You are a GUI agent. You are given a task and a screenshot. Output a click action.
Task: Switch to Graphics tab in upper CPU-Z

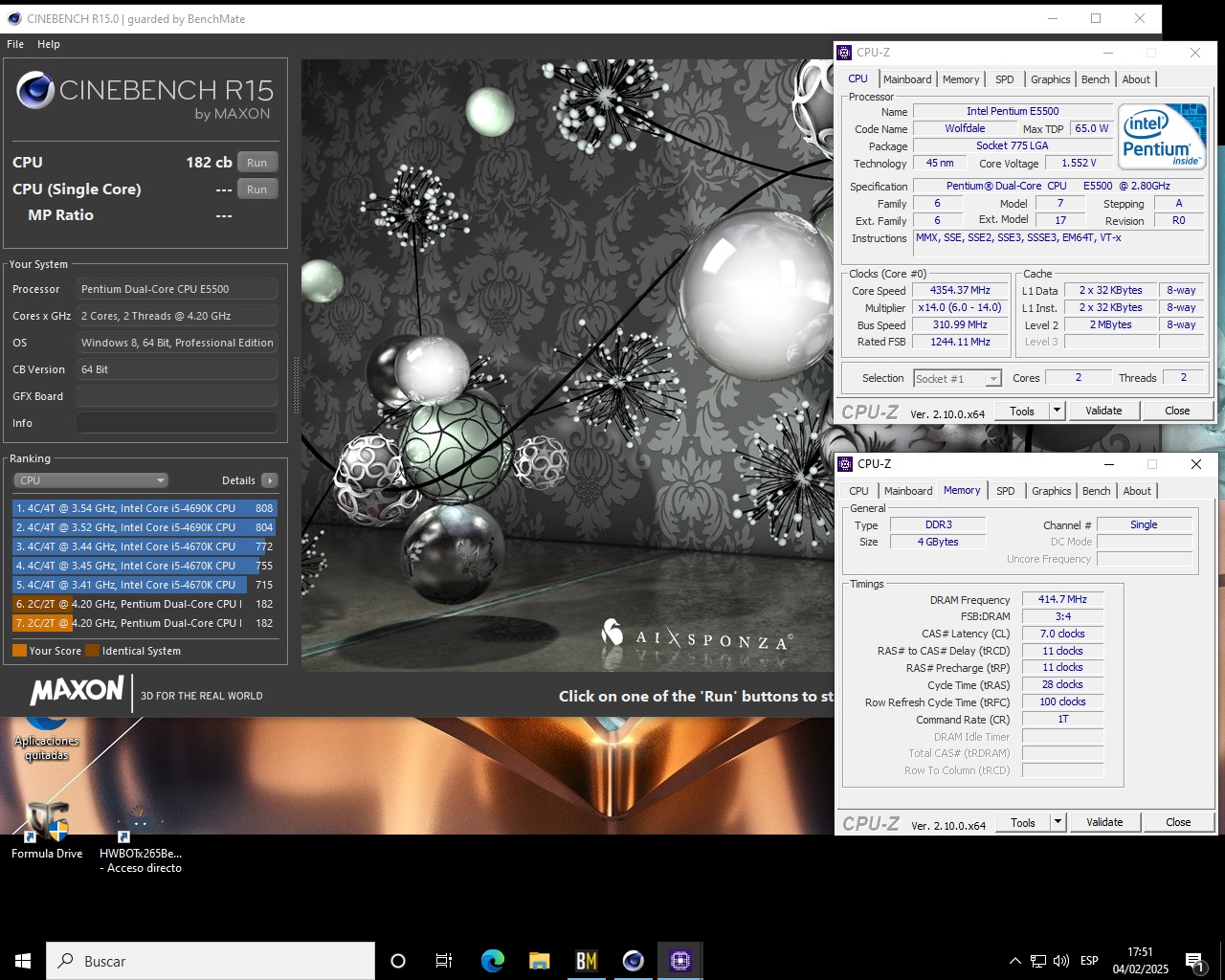tap(1050, 79)
